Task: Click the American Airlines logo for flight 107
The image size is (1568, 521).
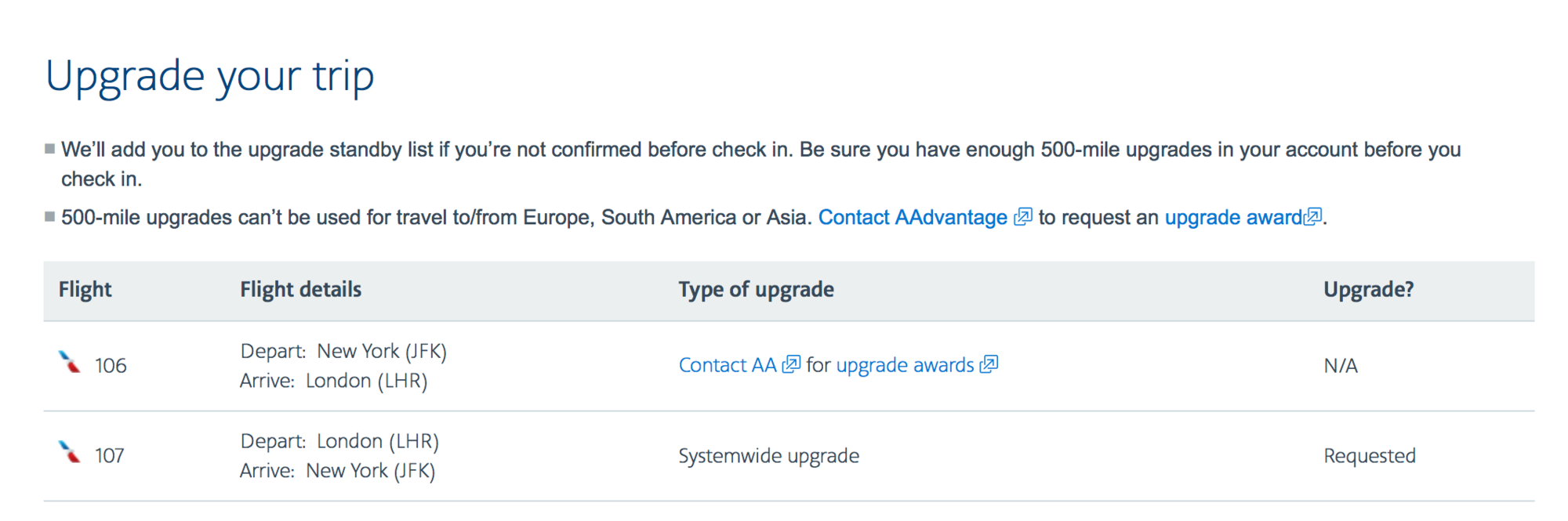Action: coord(70,452)
